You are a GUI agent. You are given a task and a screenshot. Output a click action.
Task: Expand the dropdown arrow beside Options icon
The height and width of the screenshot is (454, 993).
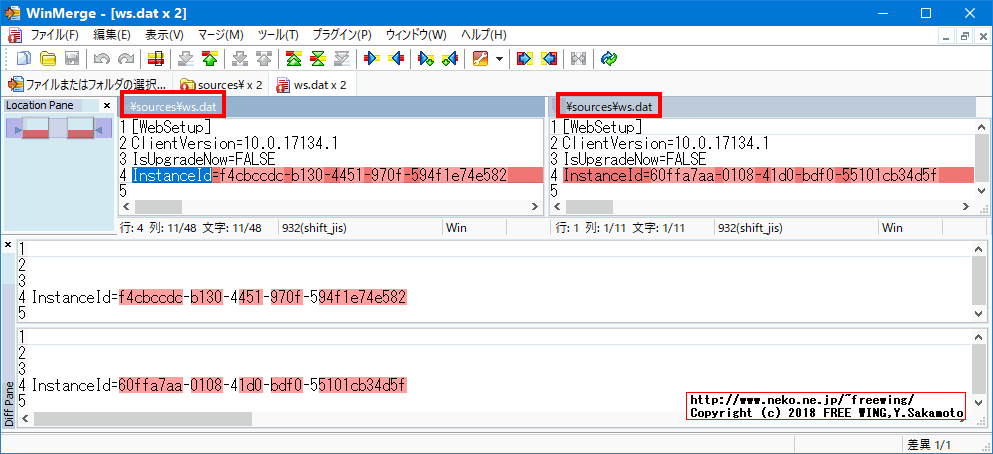pos(499,59)
